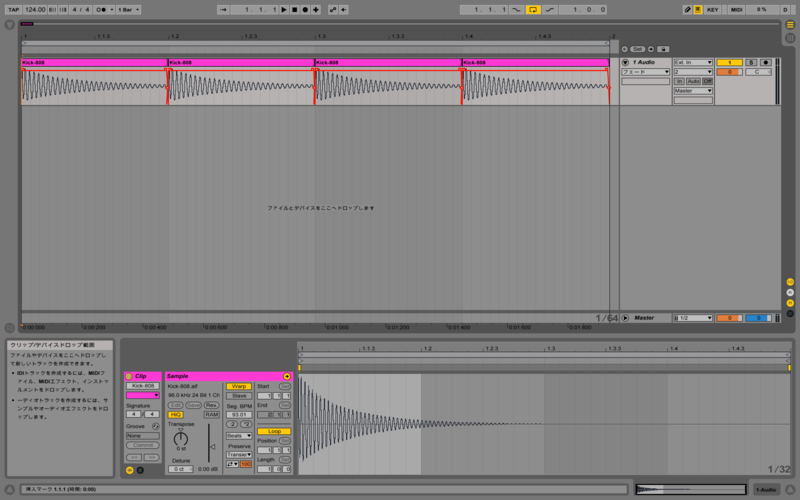This screenshot has width=800, height=500.
Task: Stop playback with the Stop button
Action: pos(295,10)
